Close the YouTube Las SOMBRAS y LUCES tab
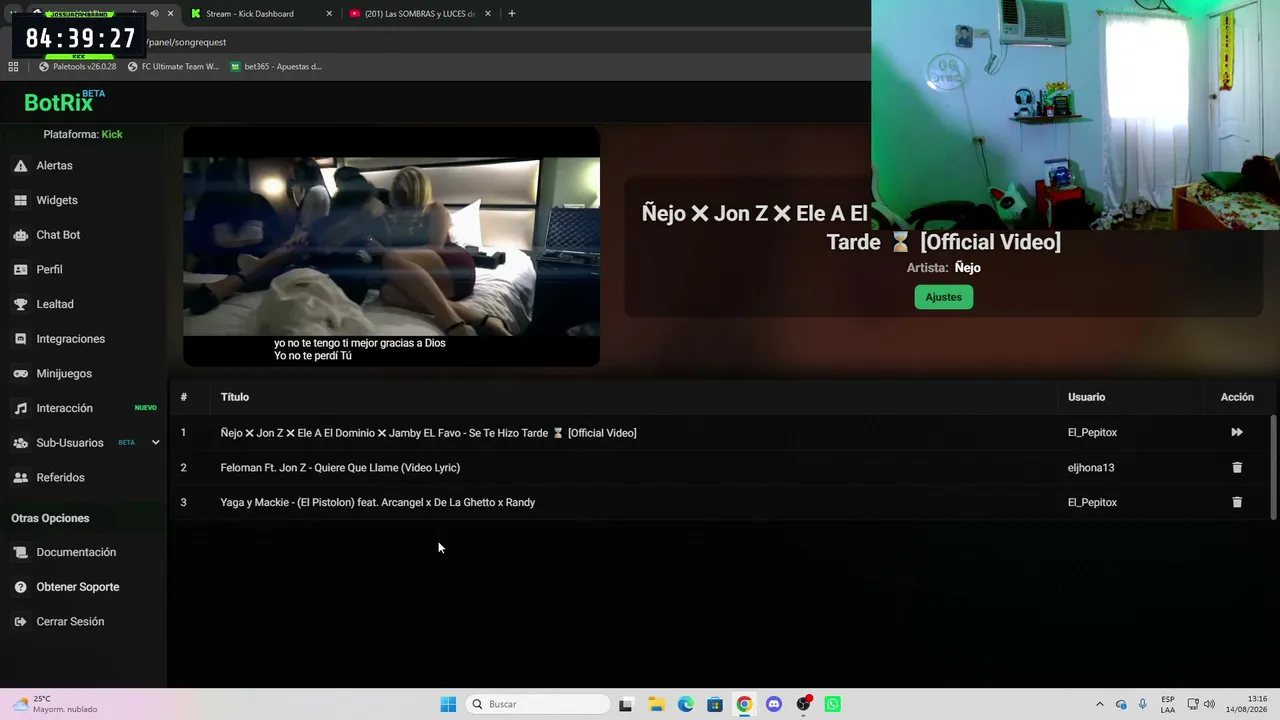Image resolution: width=1280 pixels, height=720 pixels. [x=488, y=14]
